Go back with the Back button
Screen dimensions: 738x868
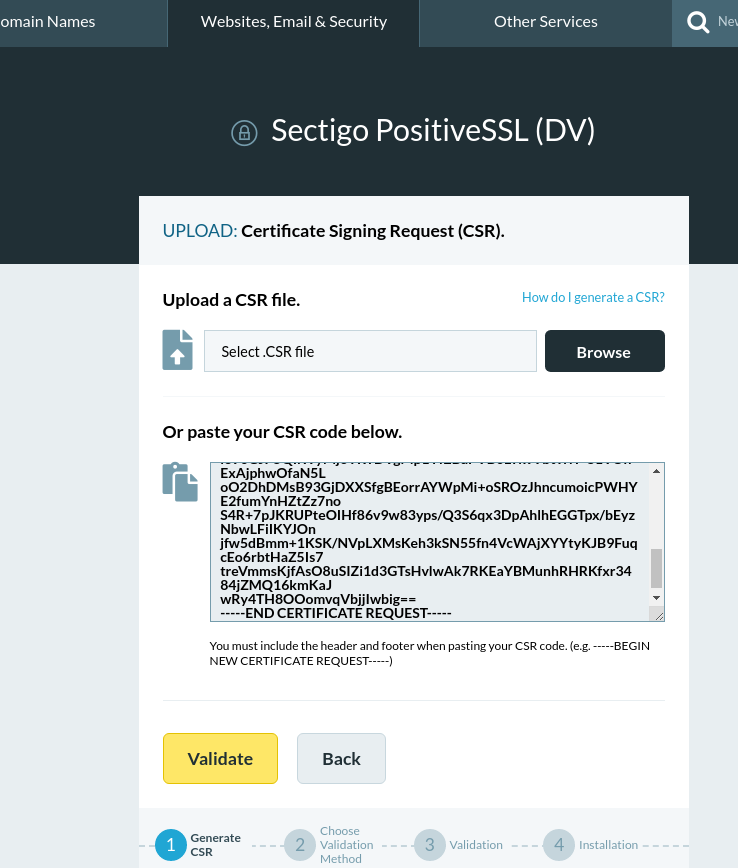pyautogui.click(x=341, y=758)
